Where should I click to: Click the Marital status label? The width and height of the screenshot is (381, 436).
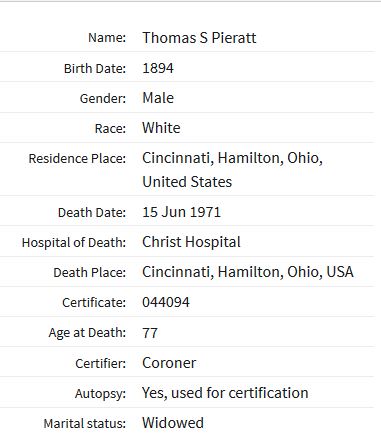pyautogui.click(x=85, y=424)
